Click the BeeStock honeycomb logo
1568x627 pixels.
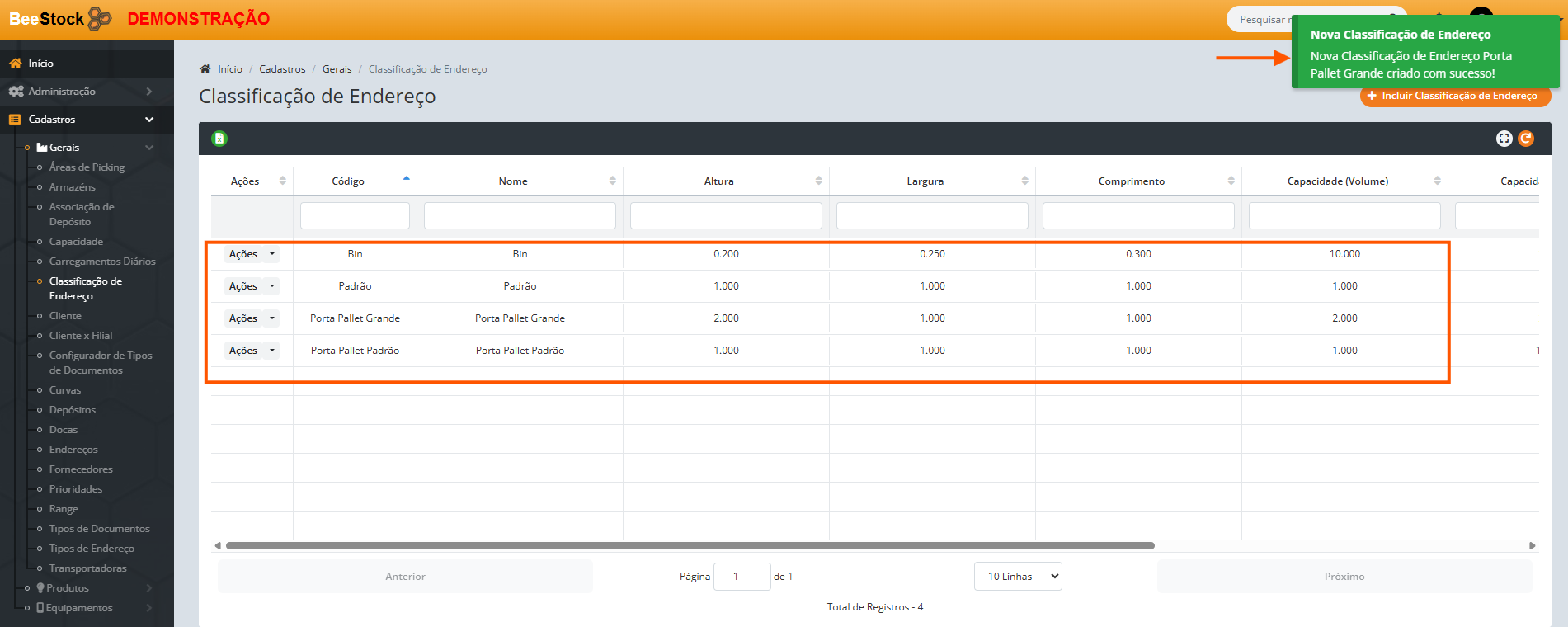pos(99,18)
